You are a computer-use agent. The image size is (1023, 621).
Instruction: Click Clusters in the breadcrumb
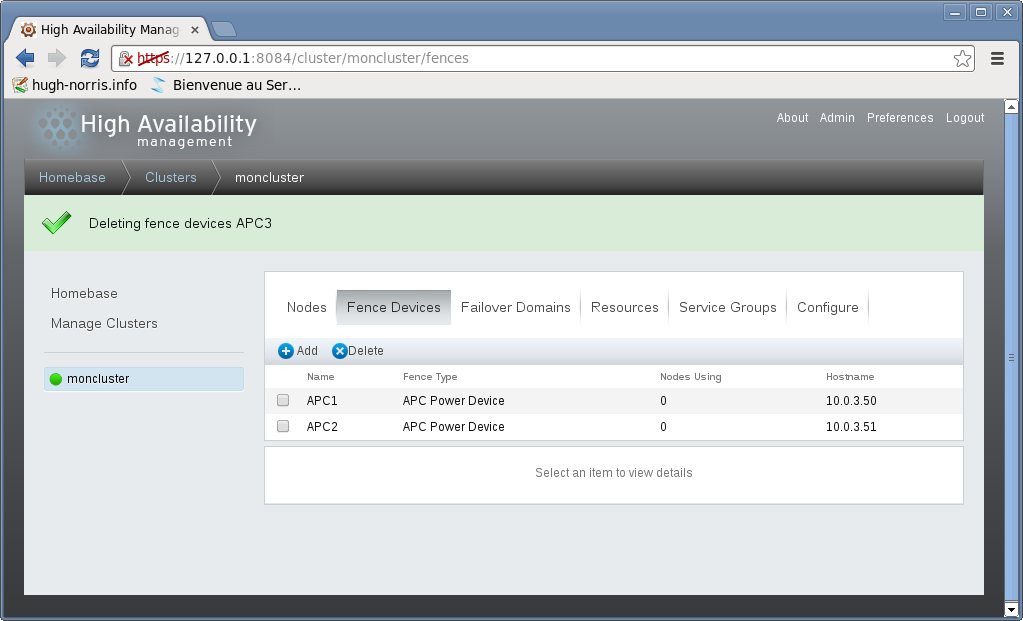[171, 178]
